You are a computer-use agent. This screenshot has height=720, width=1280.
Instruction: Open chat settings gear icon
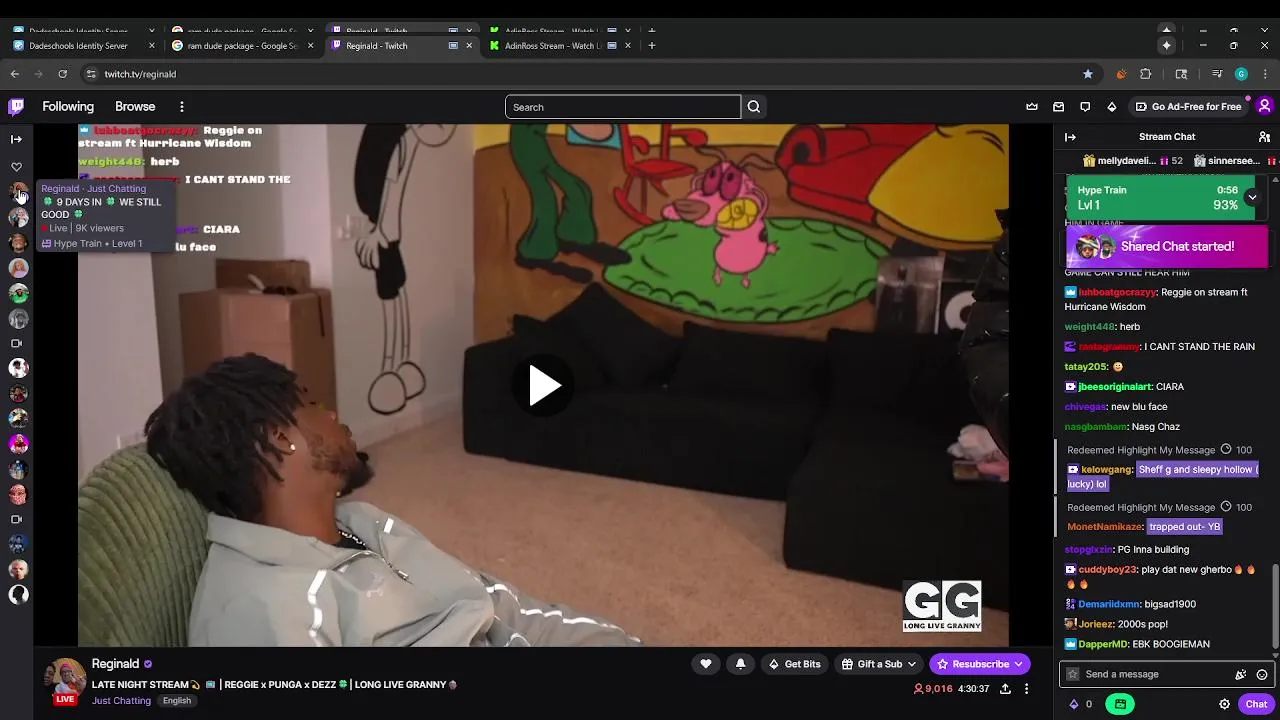pyautogui.click(x=1224, y=704)
